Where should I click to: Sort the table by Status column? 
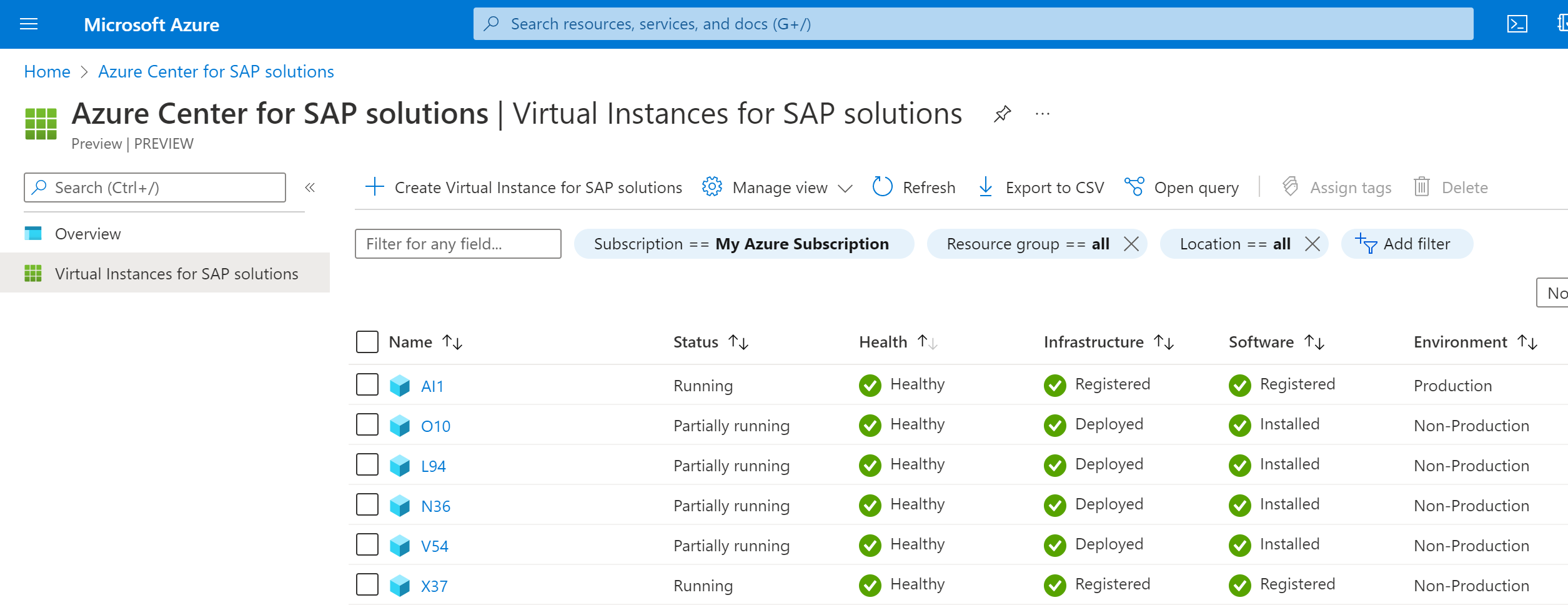click(x=711, y=342)
